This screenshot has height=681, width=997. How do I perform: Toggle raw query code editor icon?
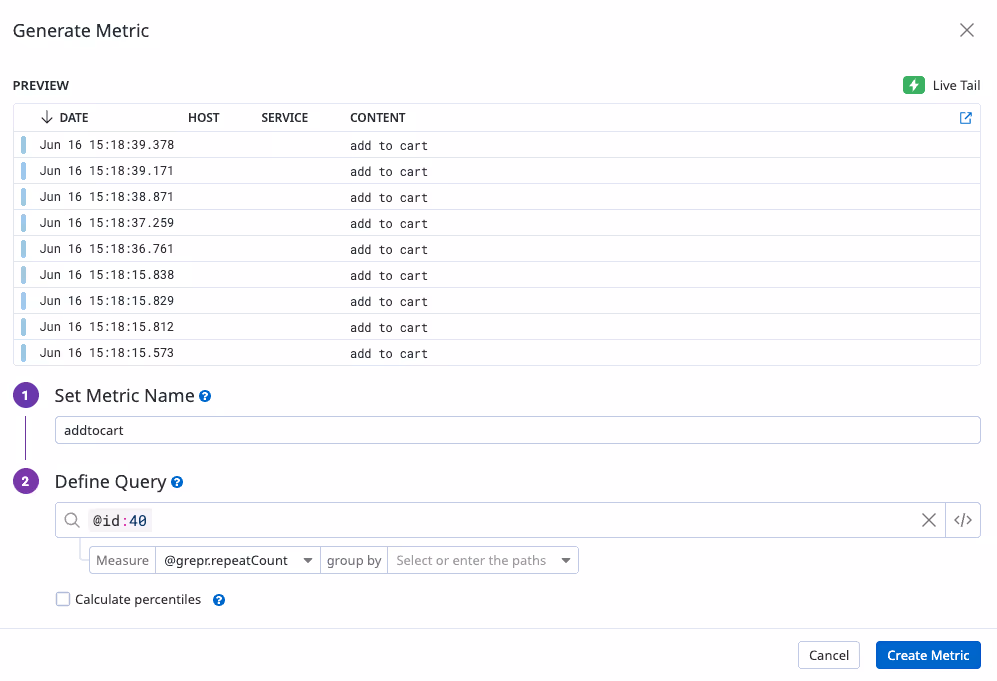pyautogui.click(x=963, y=520)
